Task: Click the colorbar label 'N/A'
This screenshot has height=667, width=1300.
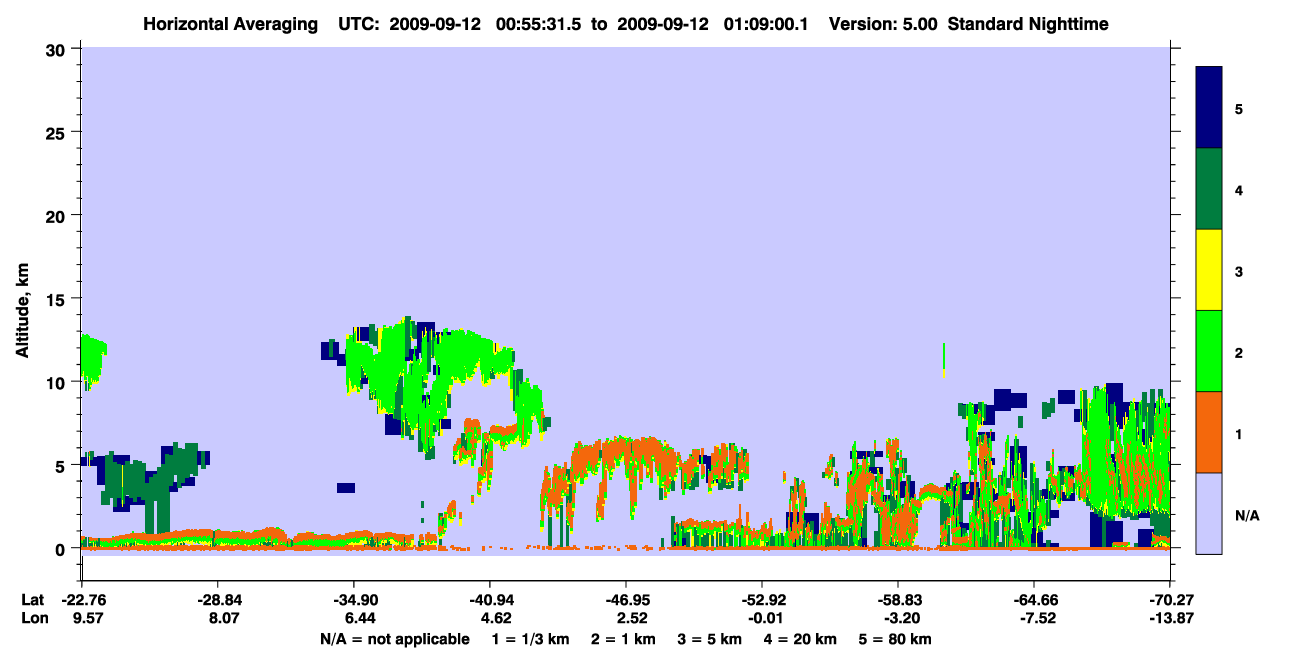Action: tap(1246, 516)
